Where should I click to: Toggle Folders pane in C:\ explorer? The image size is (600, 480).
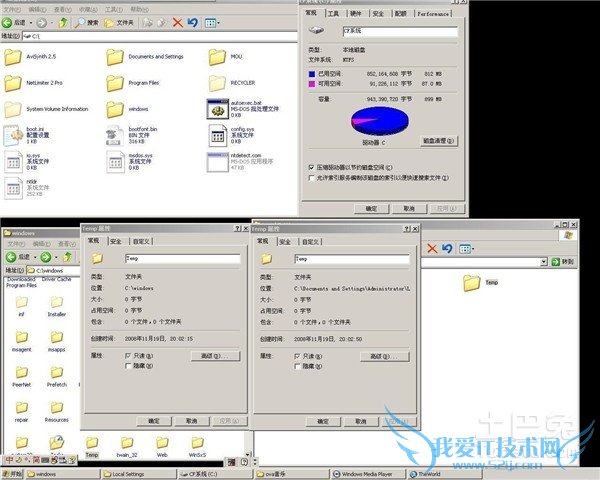point(119,23)
